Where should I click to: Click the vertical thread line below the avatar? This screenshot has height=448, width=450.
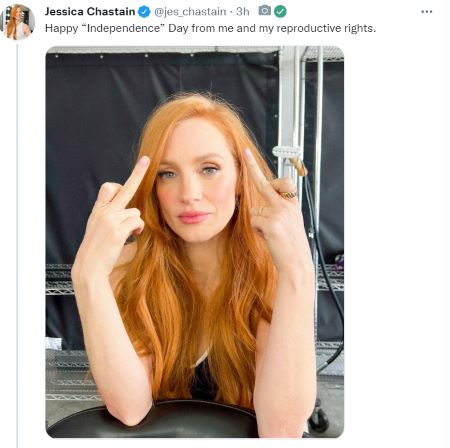[x=17, y=245]
